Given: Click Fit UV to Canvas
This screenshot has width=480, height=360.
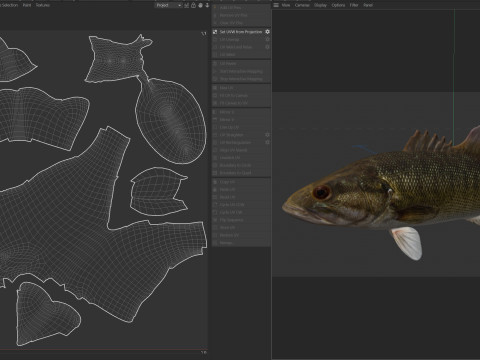Looking at the screenshot, I should click(241, 96).
